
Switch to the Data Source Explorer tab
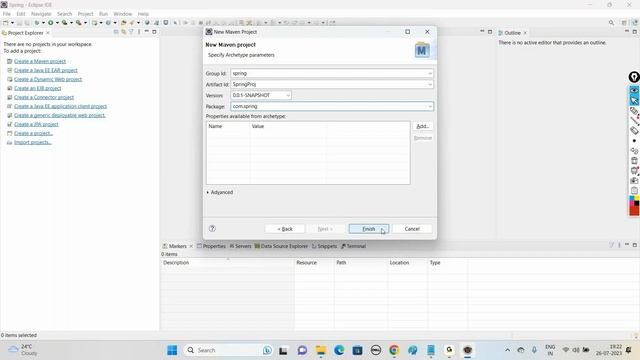[281, 246]
